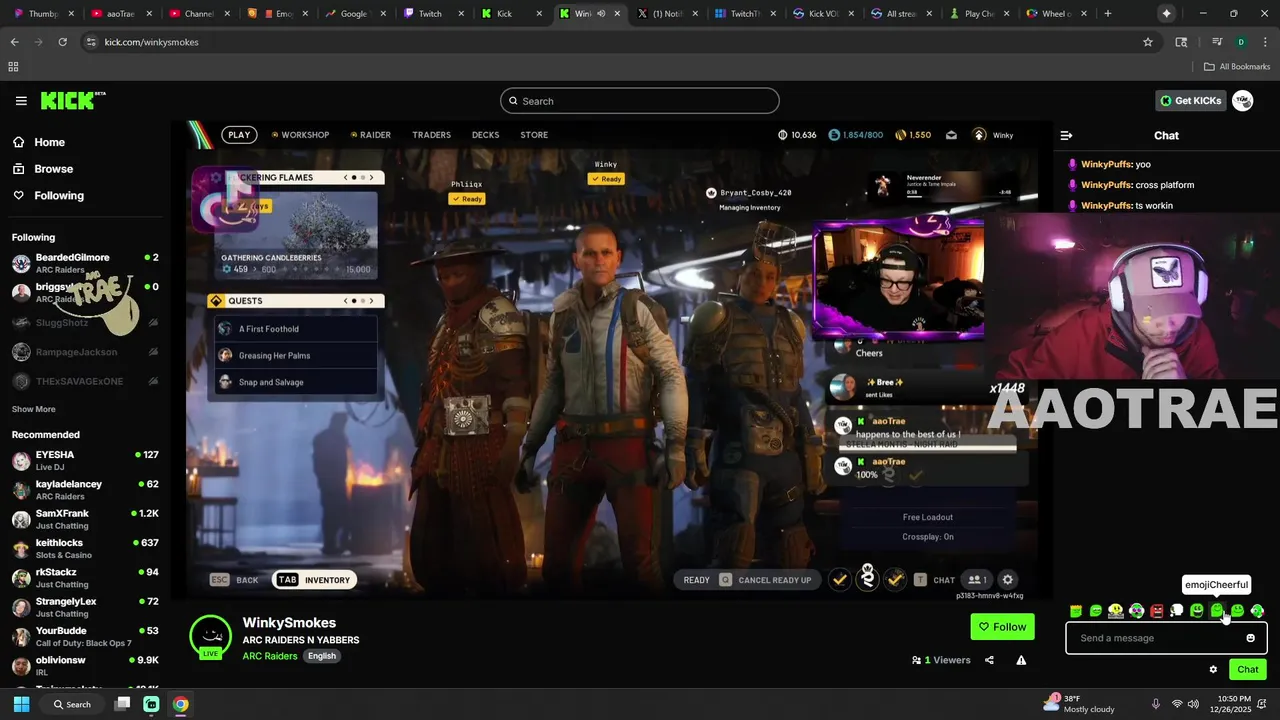Insert the first square green emote
The image size is (1280, 720).
tap(1076, 611)
